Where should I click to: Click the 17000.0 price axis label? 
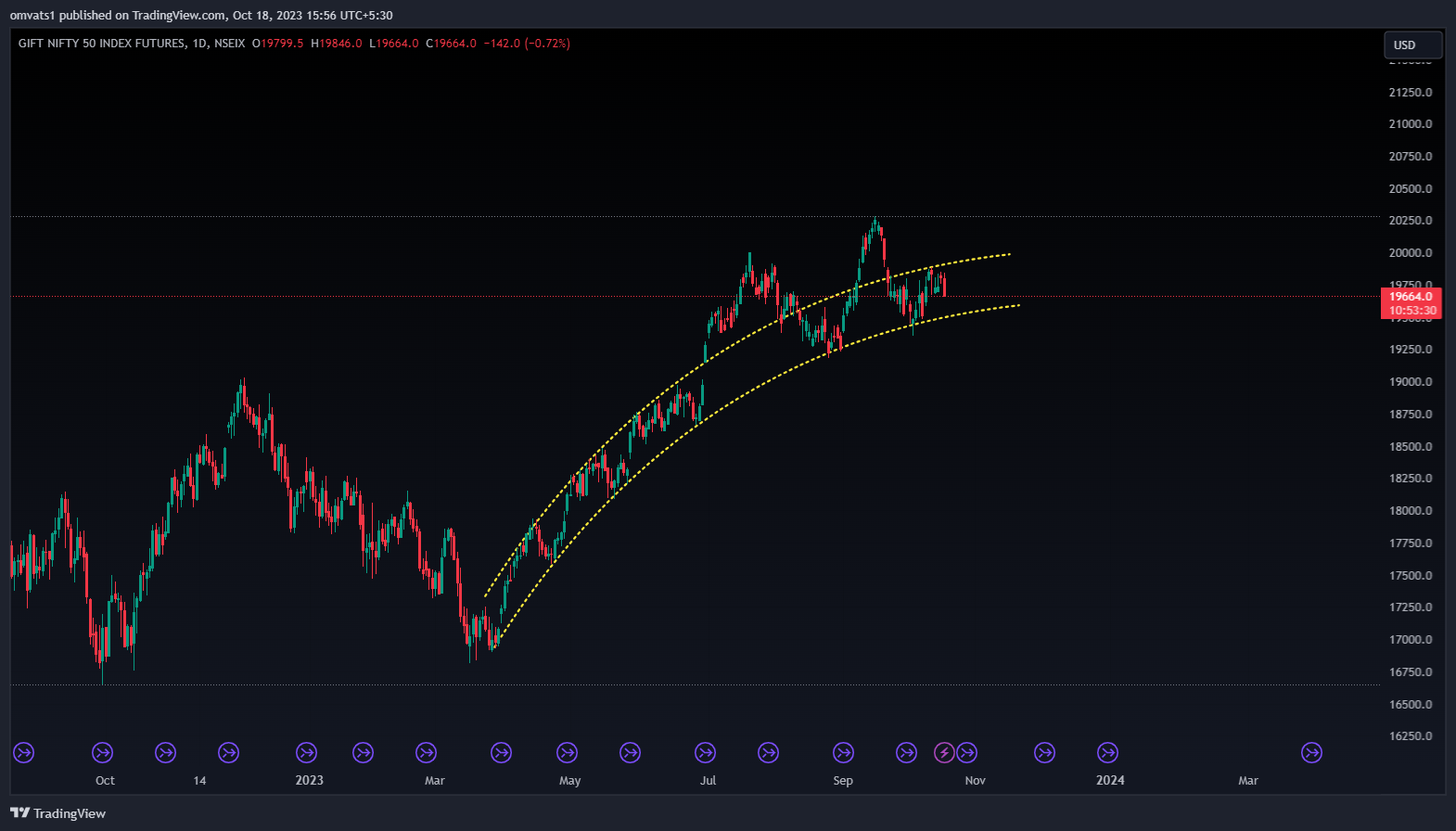(x=1410, y=640)
